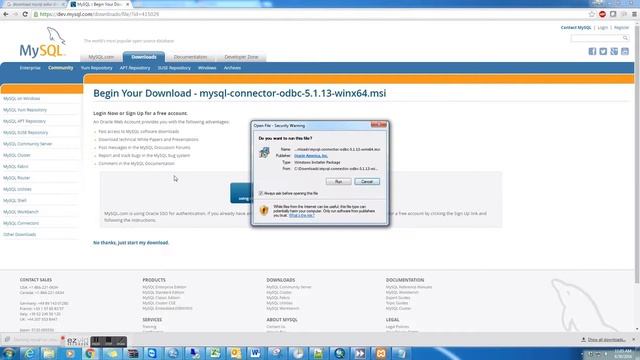Switch to the first browser tab

point(35,4)
